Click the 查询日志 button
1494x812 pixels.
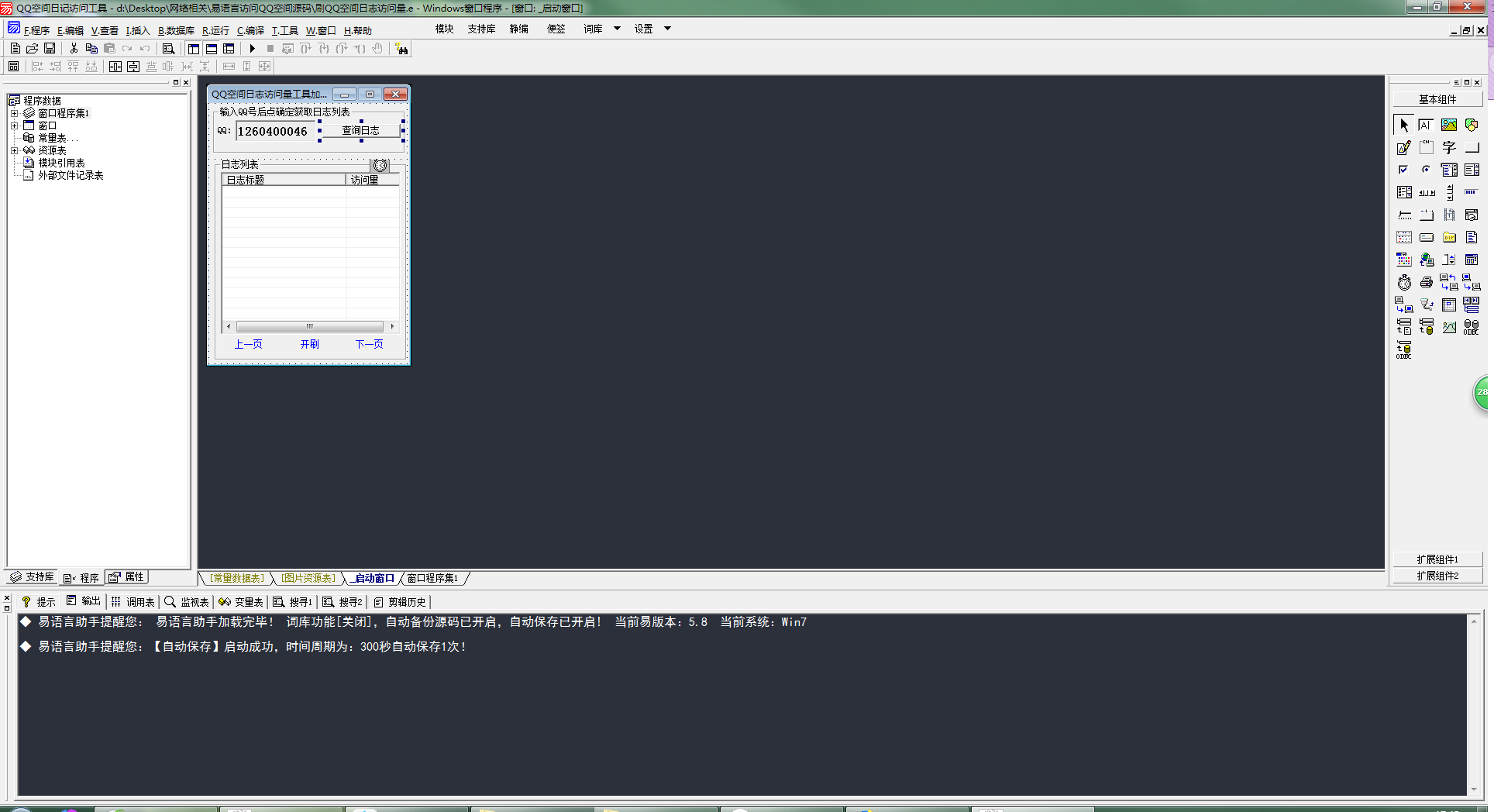(x=361, y=131)
